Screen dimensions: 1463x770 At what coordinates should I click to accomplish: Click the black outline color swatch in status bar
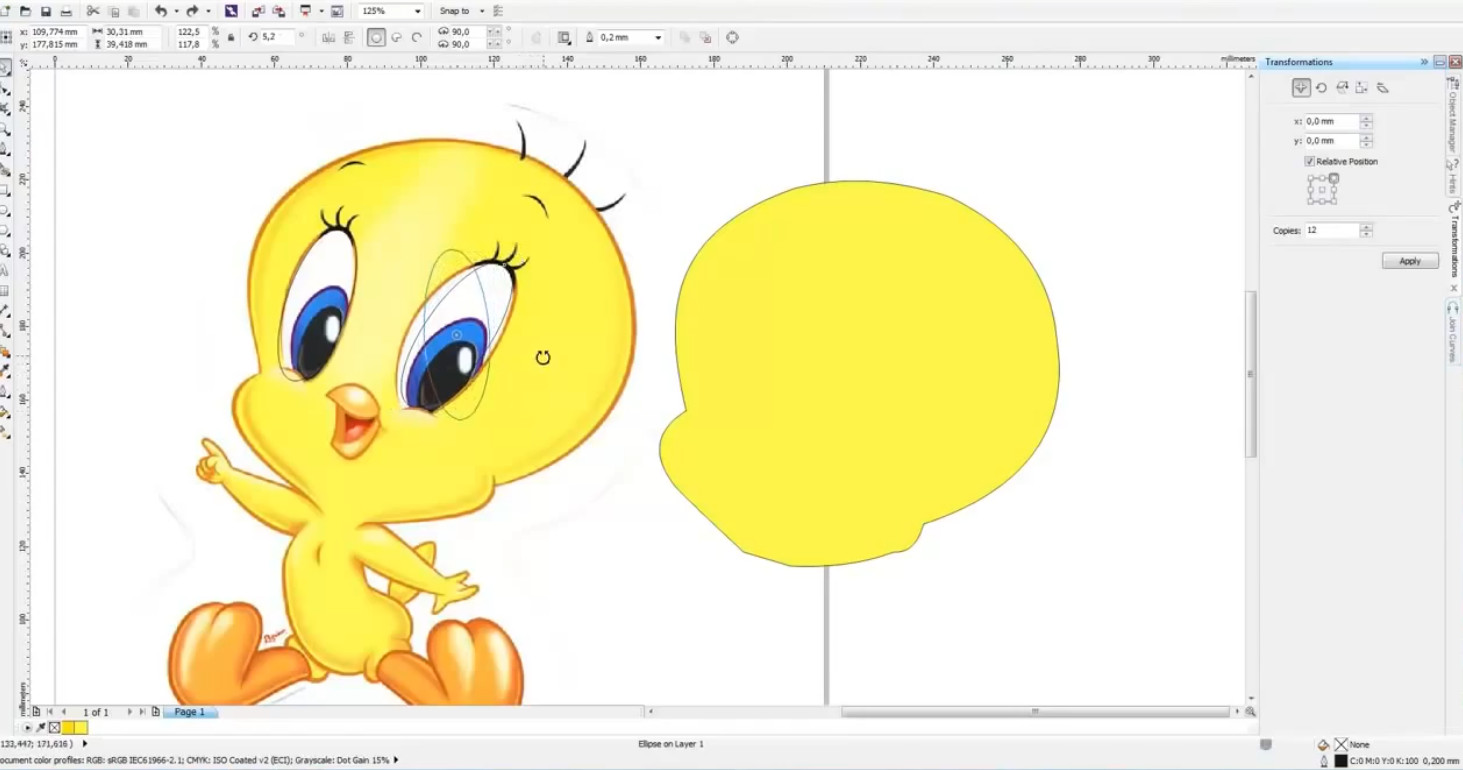(x=1341, y=761)
